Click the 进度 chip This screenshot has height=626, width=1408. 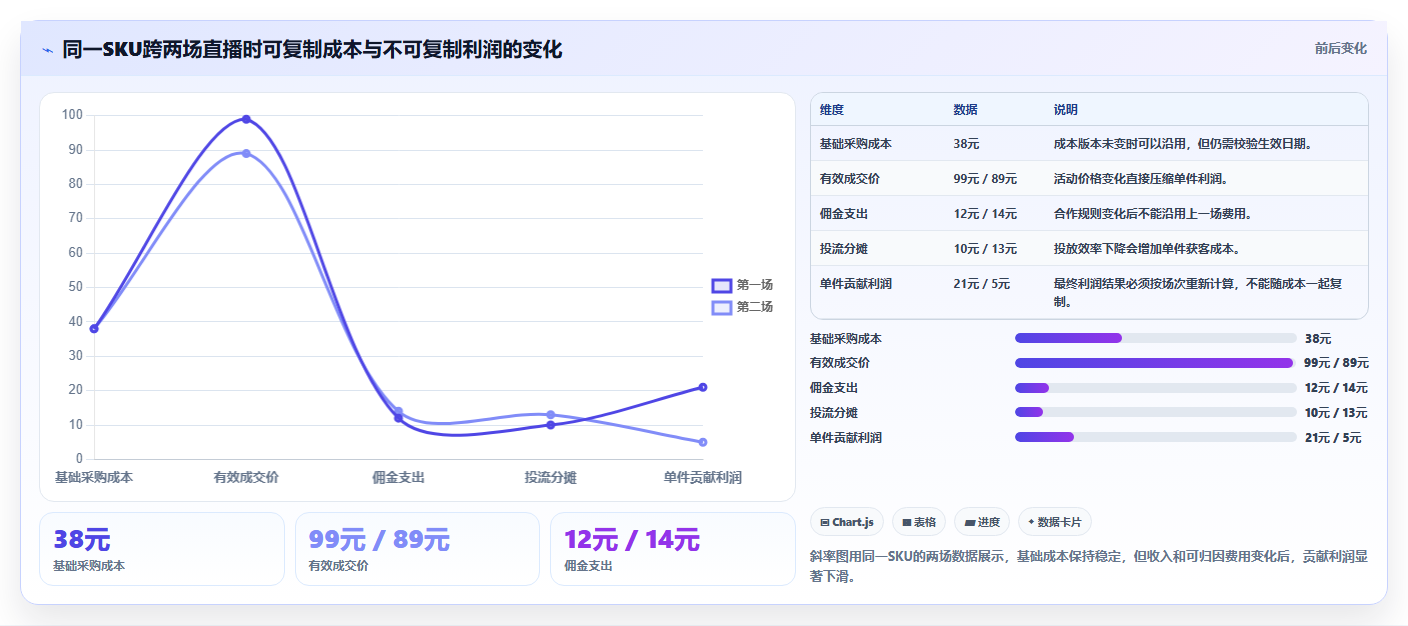[x=982, y=522]
